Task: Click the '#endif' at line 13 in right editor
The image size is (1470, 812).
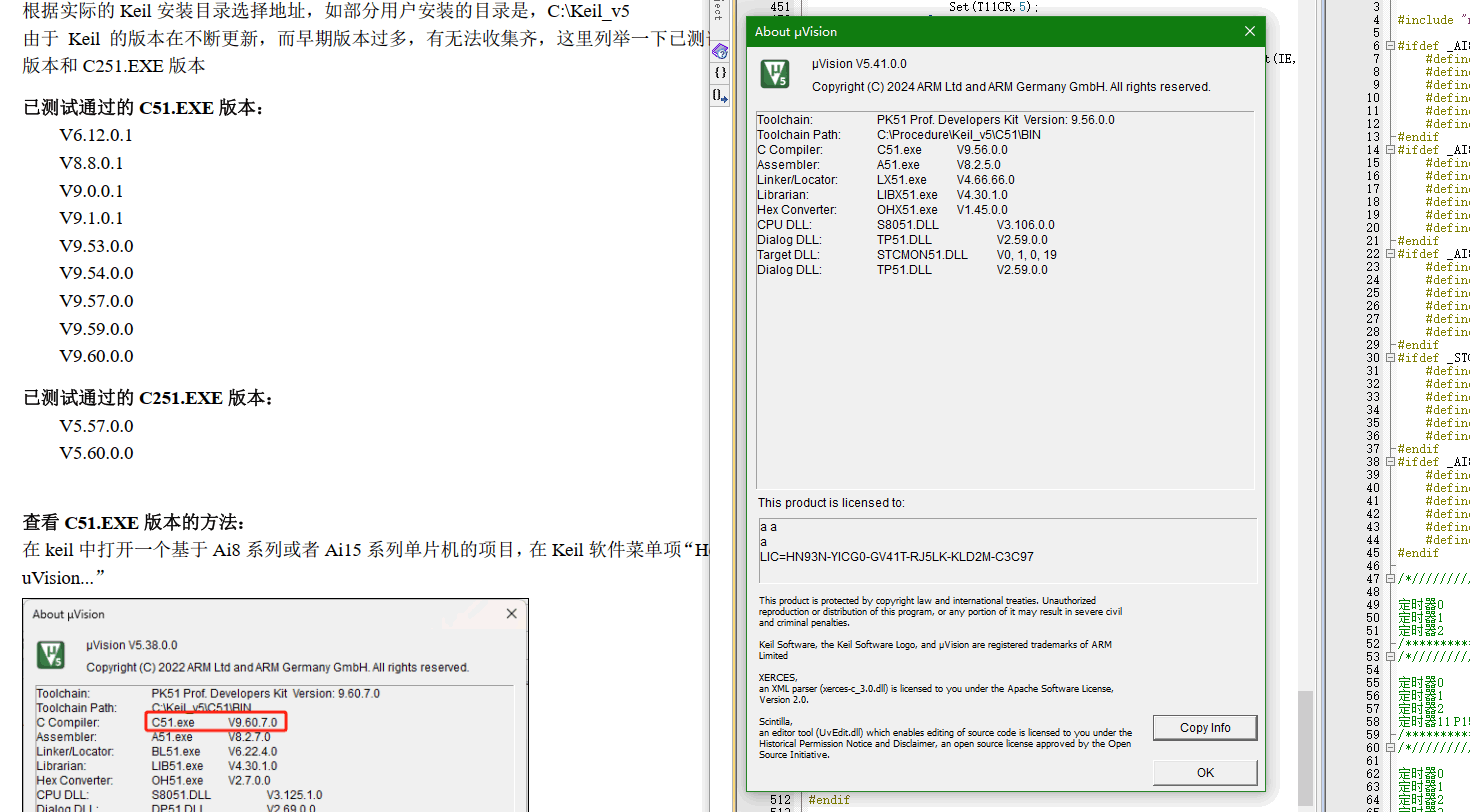Action: (x=1417, y=137)
